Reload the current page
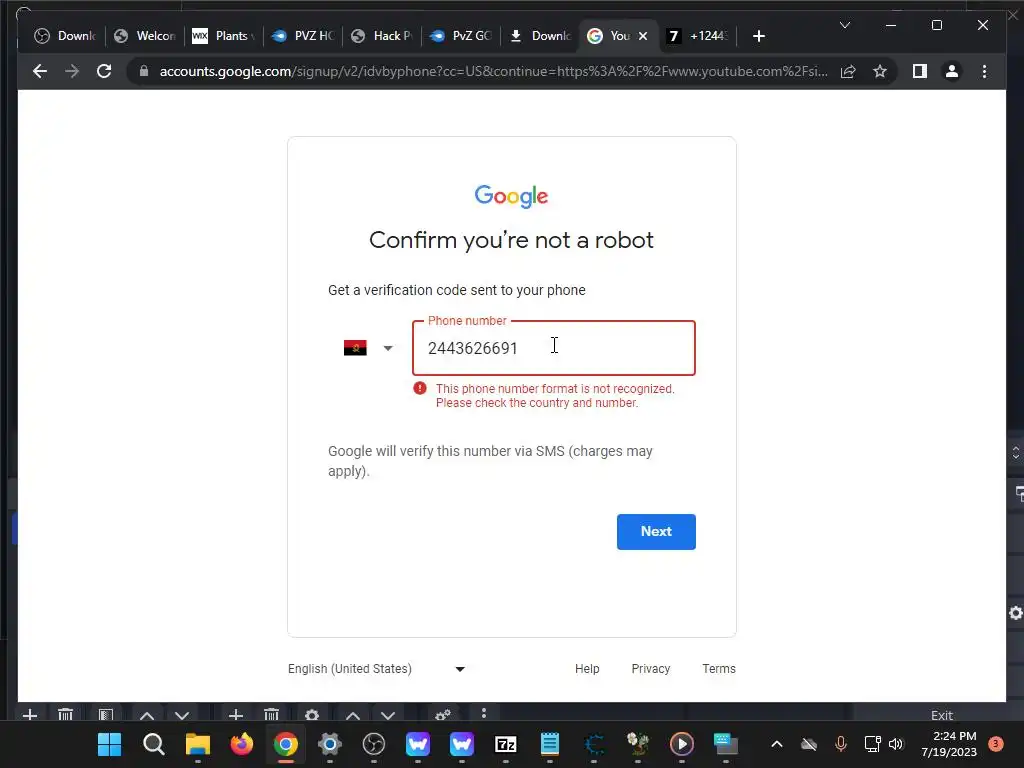Viewport: 1024px width, 768px height. tap(104, 71)
